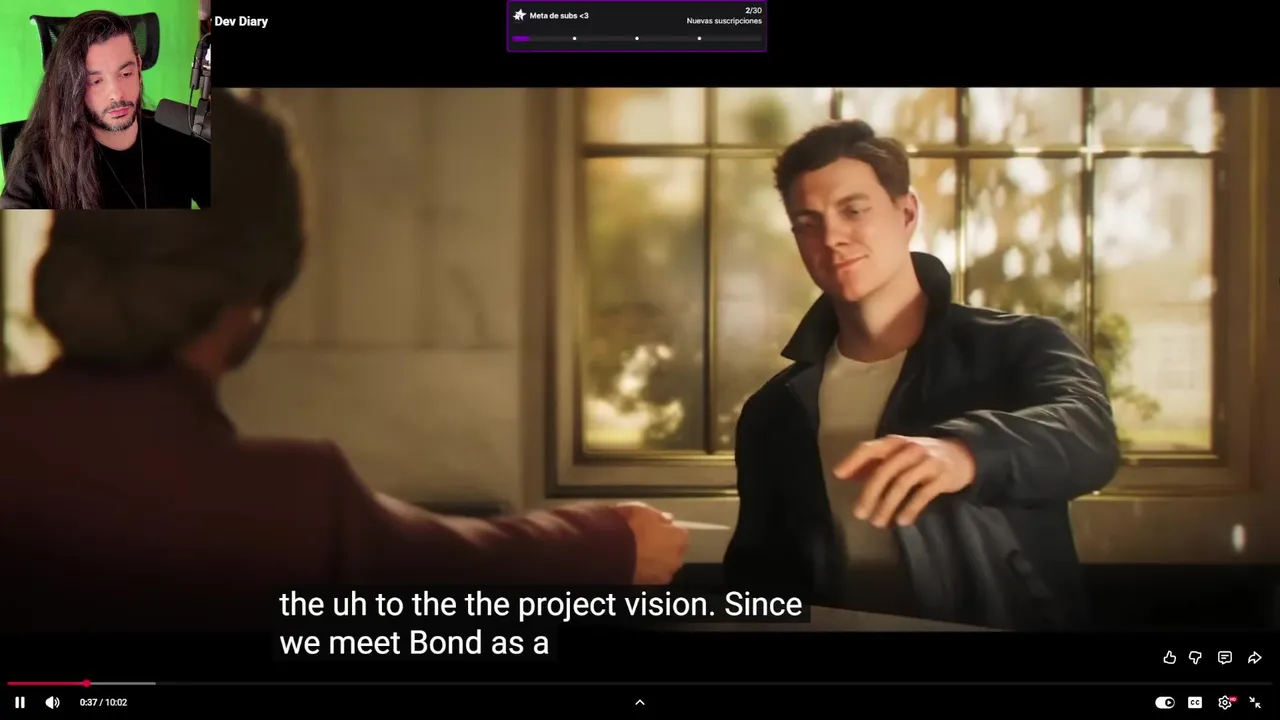
Task: Share the video using arrow icon
Action: click(x=1254, y=657)
